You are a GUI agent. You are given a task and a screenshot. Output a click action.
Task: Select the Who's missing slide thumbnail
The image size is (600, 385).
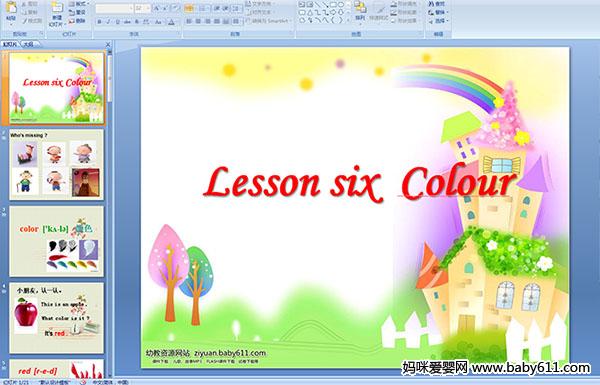pyautogui.click(x=56, y=165)
